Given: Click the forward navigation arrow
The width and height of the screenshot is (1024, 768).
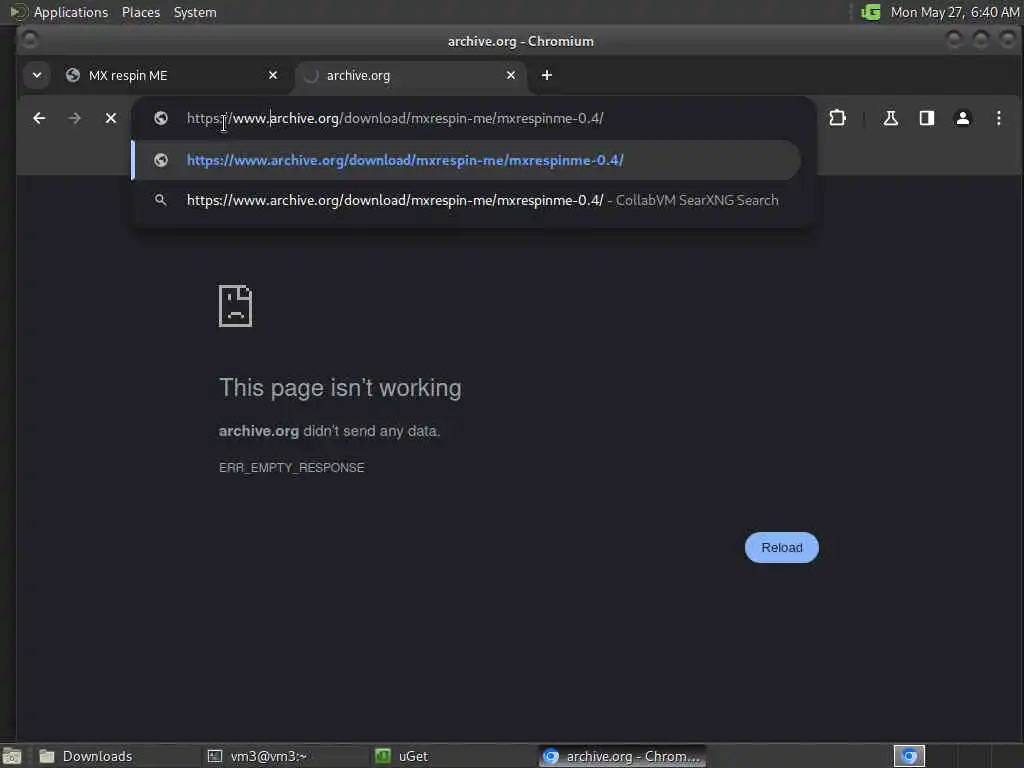Looking at the screenshot, I should click(74, 118).
